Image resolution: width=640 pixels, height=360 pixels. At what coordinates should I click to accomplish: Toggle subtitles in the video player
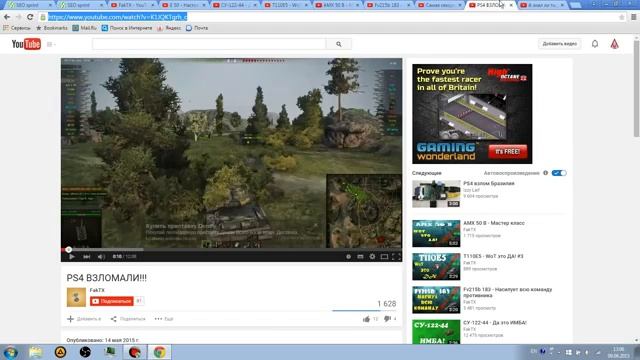pyautogui.click(x=360, y=256)
